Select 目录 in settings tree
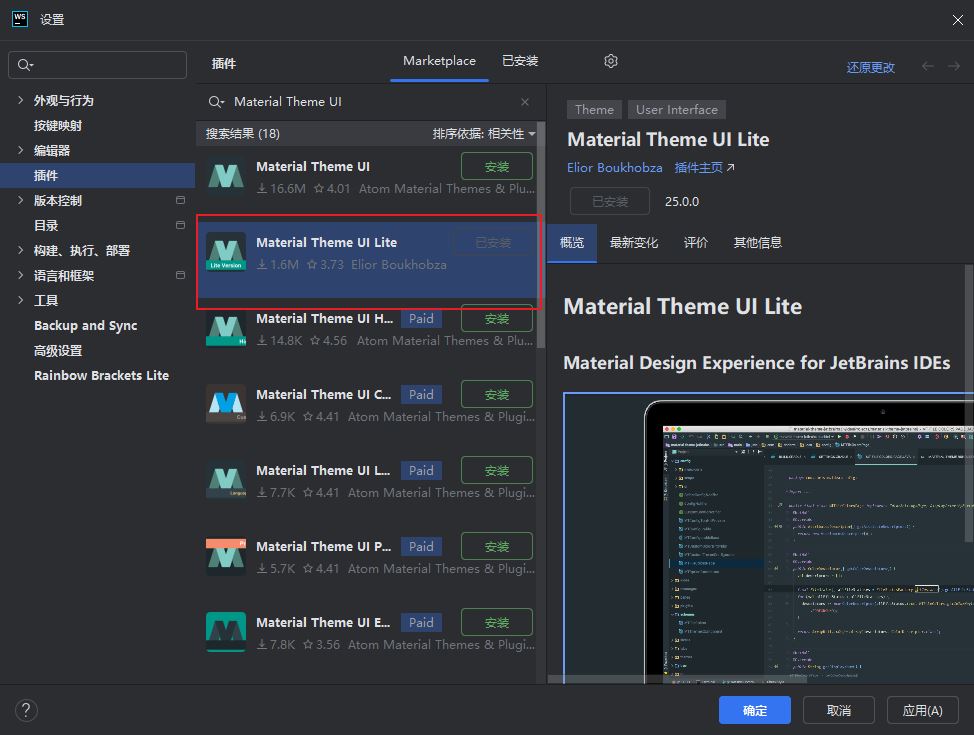 (46, 226)
